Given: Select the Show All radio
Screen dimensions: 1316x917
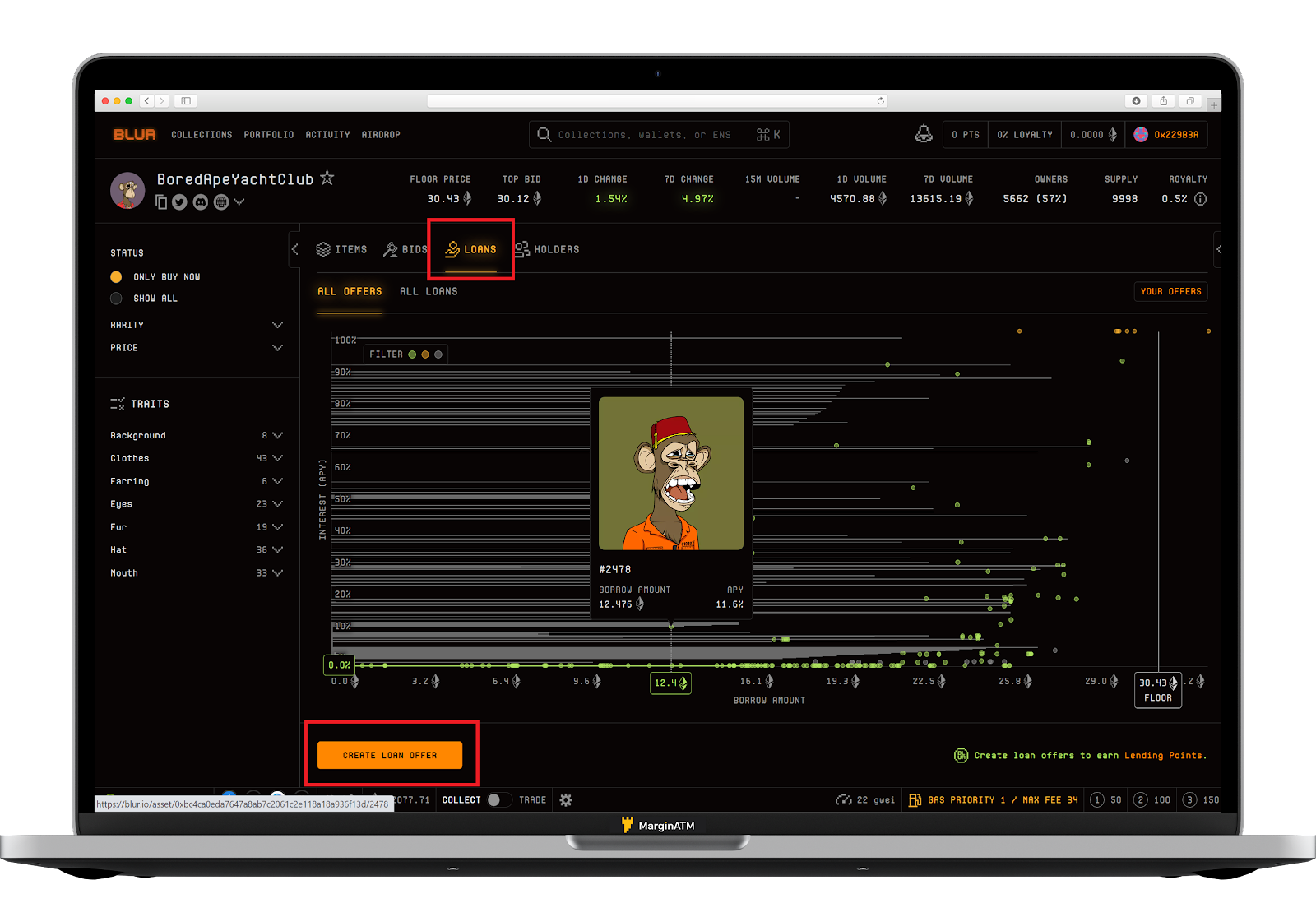Looking at the screenshot, I should tap(116, 299).
